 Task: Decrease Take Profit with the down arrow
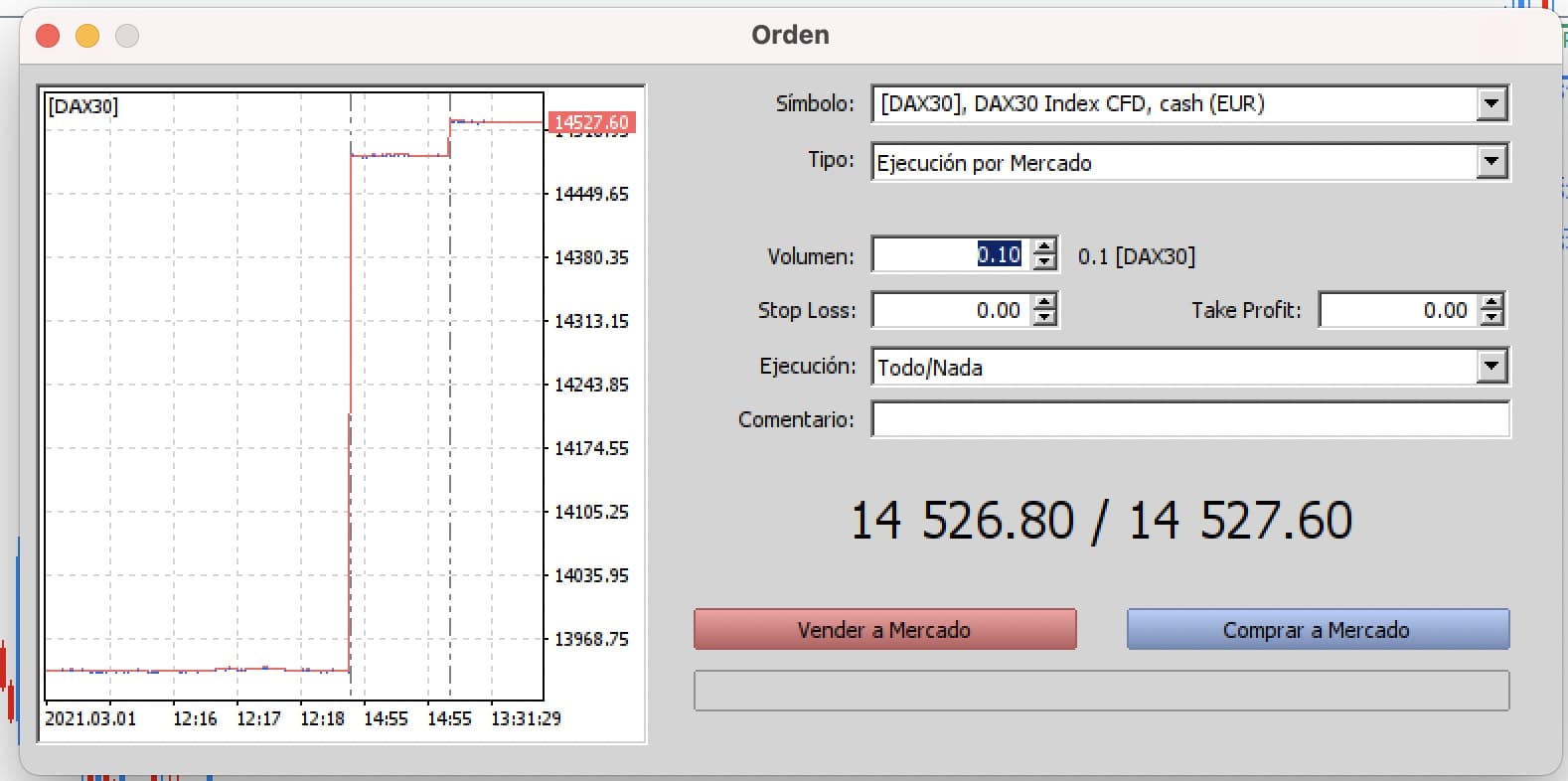coord(1491,318)
